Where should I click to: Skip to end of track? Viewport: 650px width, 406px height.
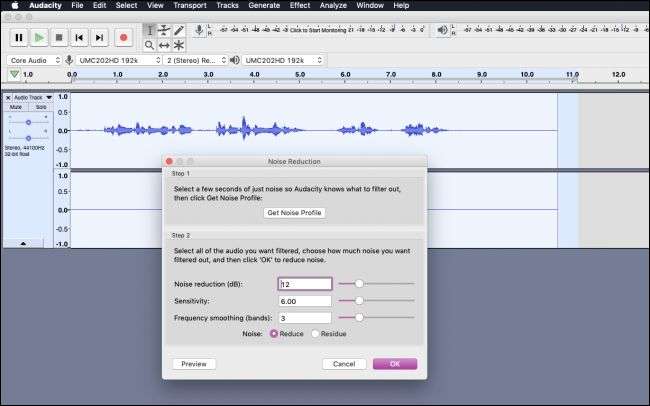[98, 38]
